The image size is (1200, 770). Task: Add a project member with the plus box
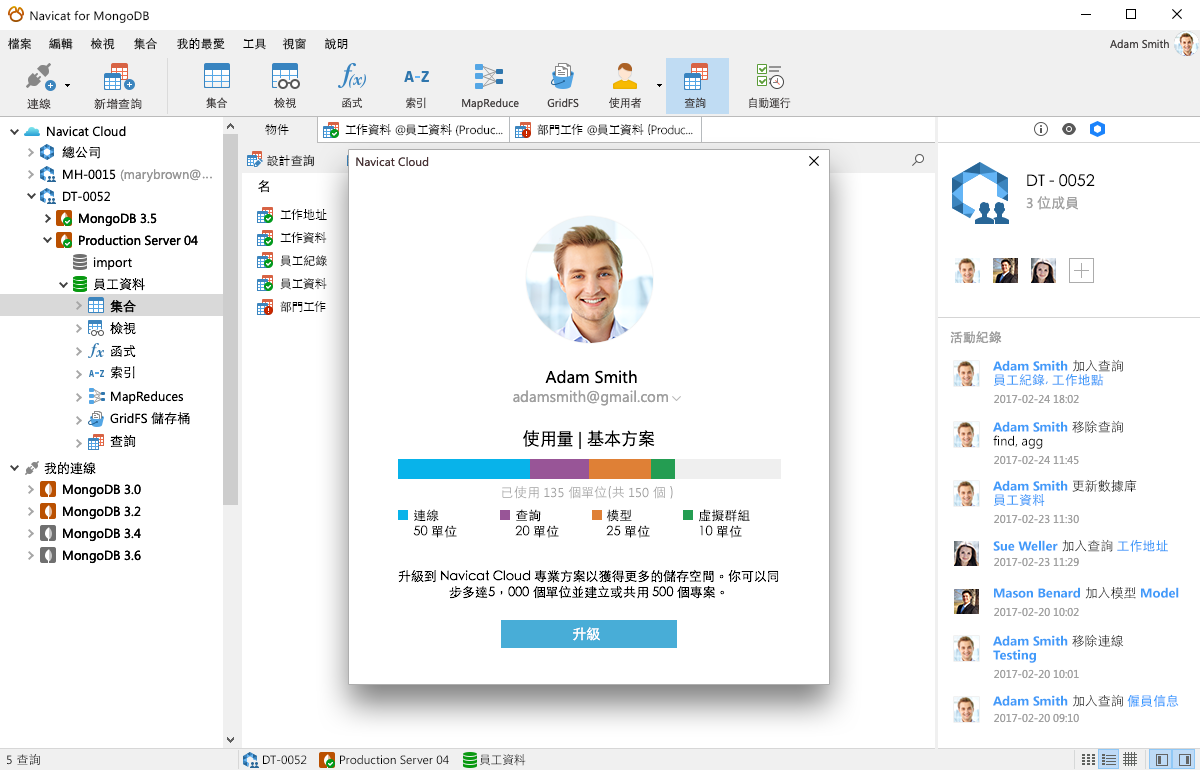pyautogui.click(x=1081, y=270)
